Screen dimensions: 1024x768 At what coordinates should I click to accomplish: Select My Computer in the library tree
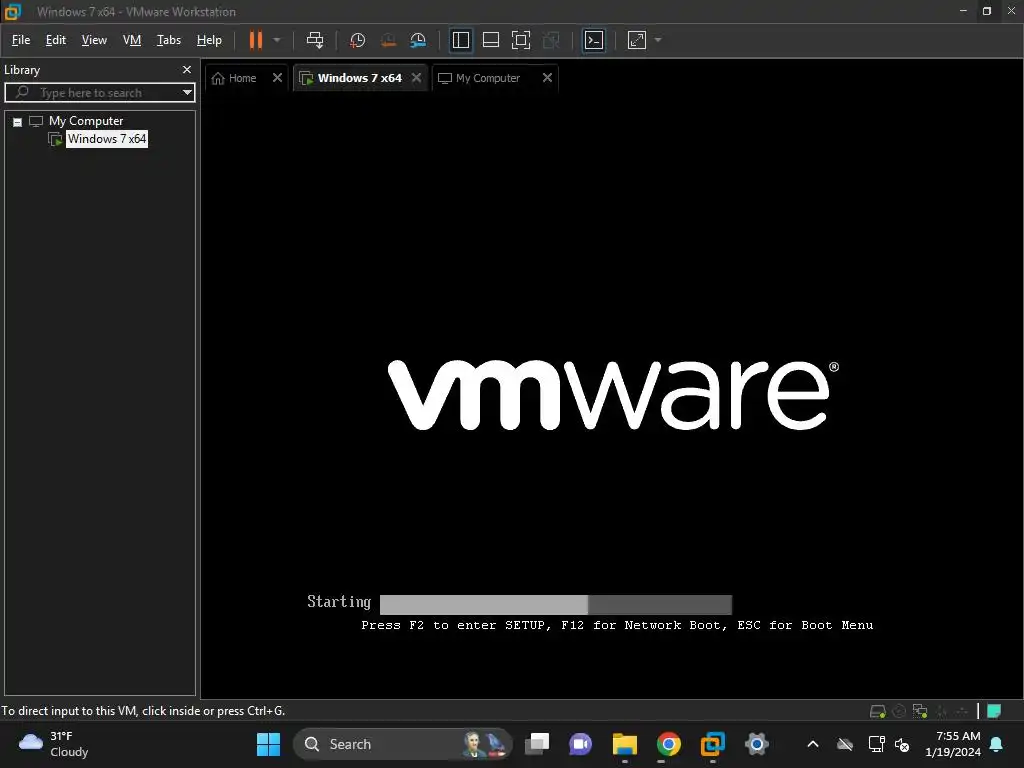tap(86, 121)
